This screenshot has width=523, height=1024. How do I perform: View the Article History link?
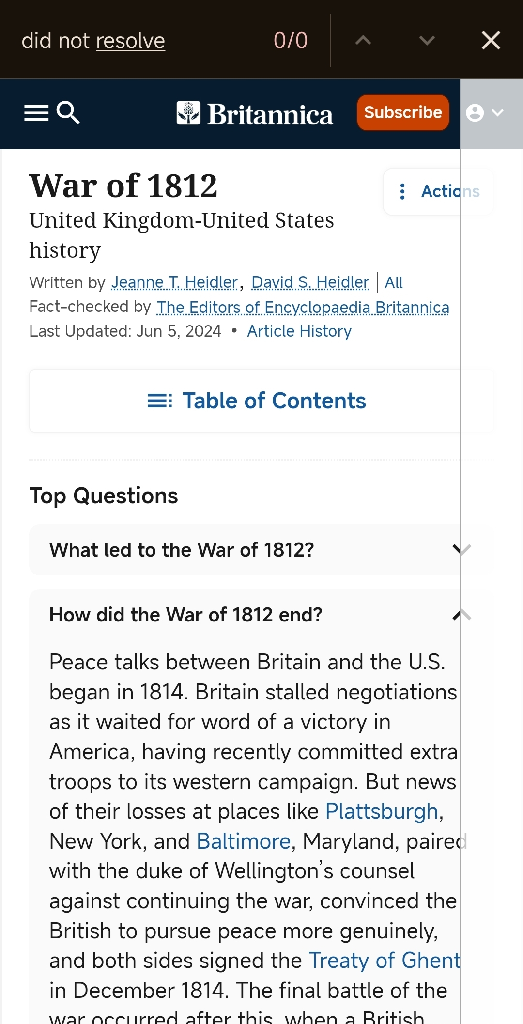[x=299, y=331]
